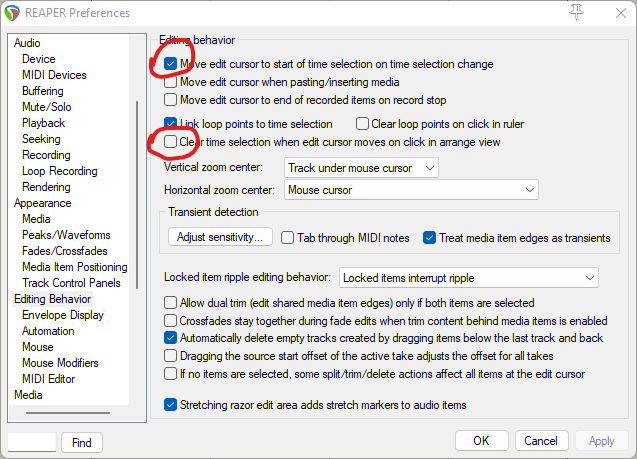Select Media Item Positioning in tree
This screenshot has width=637, height=459.
(x=75, y=267)
